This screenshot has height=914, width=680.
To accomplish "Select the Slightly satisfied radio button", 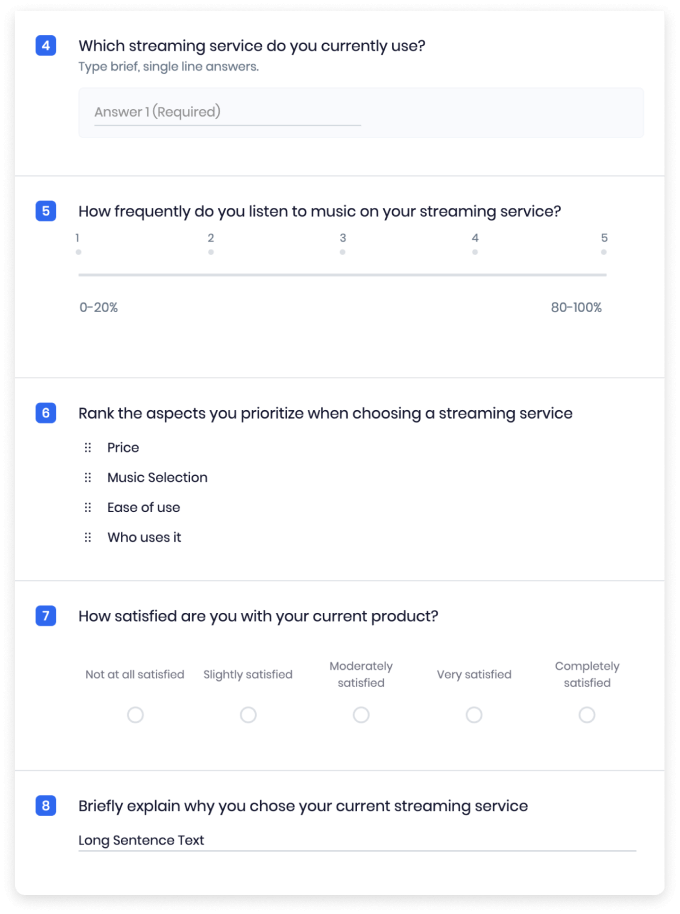I will [x=248, y=715].
